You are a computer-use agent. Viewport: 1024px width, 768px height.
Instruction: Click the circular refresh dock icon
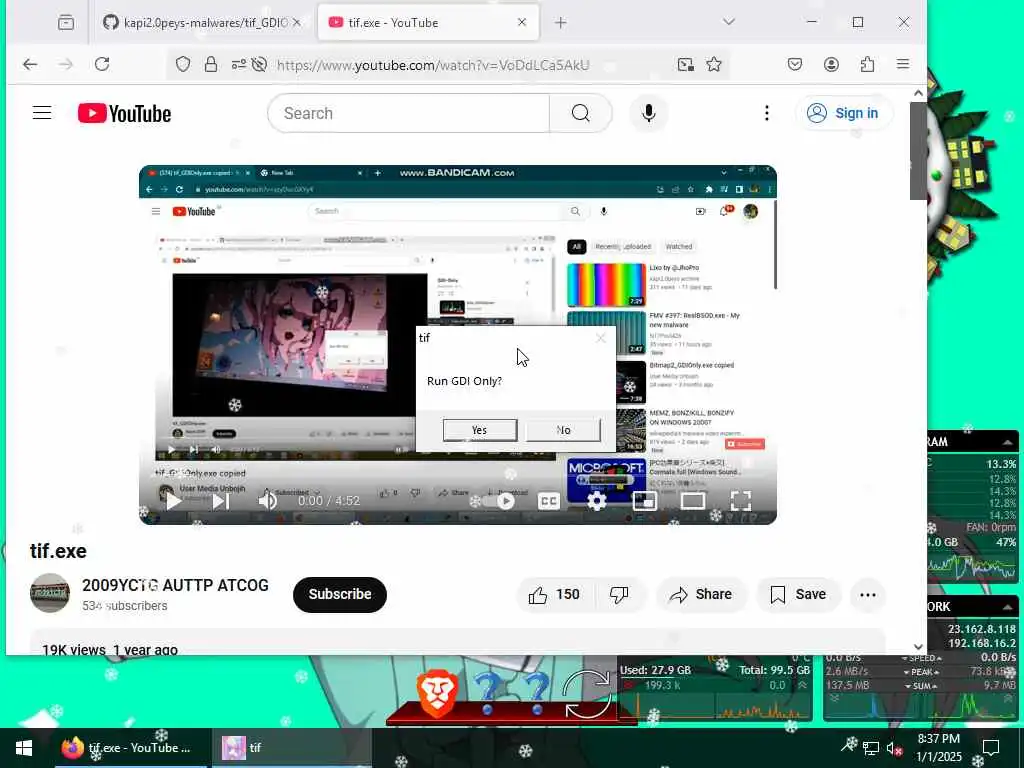587,694
